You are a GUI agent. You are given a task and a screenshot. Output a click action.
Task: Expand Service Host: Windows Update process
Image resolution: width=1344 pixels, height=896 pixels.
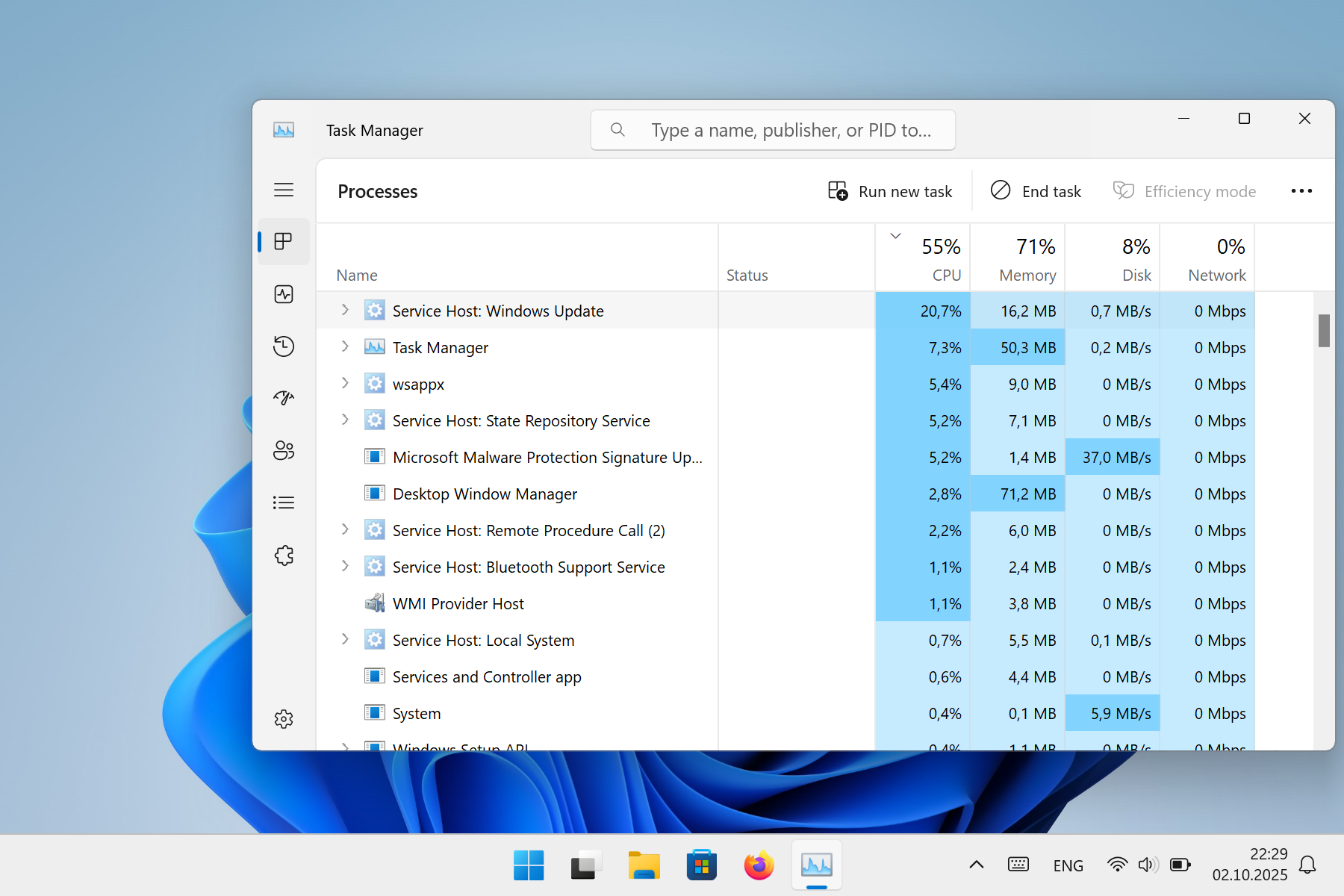345,310
